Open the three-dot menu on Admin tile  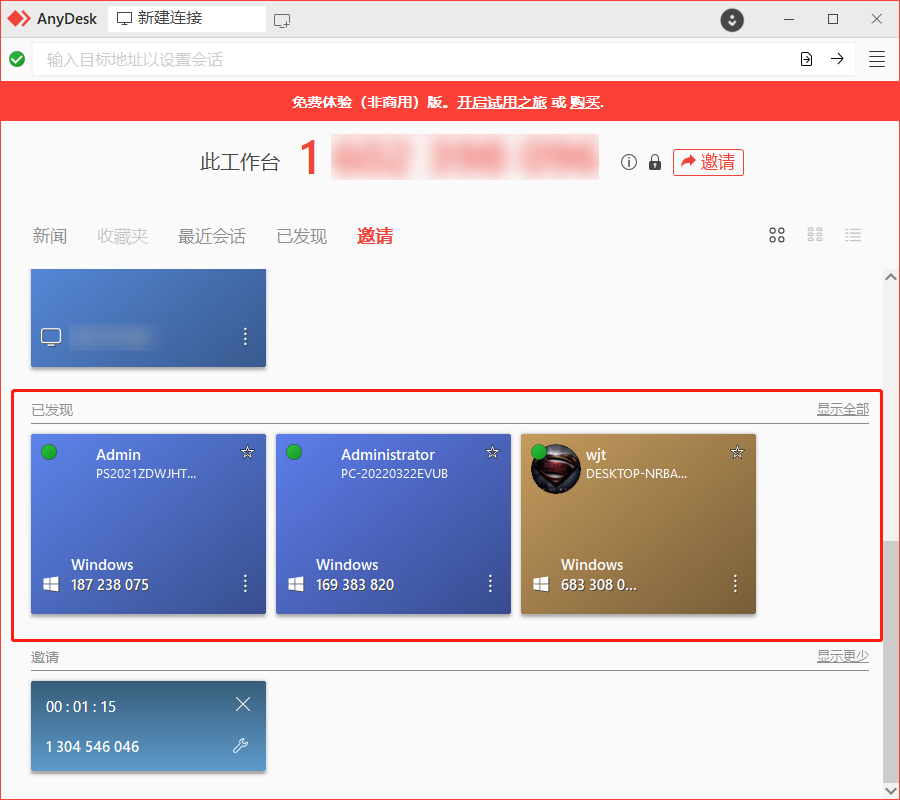[x=245, y=583]
